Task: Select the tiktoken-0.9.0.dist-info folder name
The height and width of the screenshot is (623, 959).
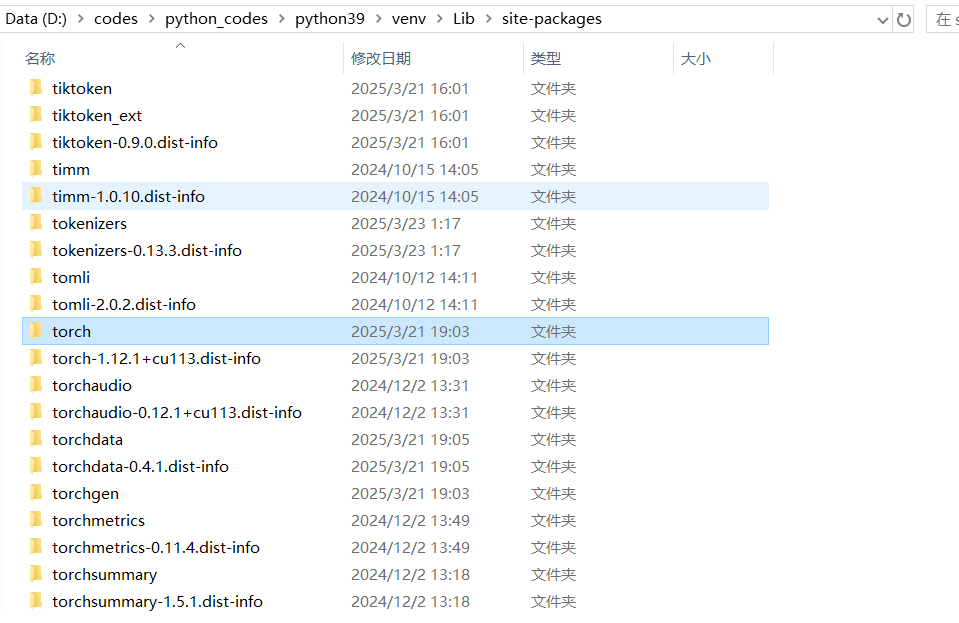Action: pos(135,142)
